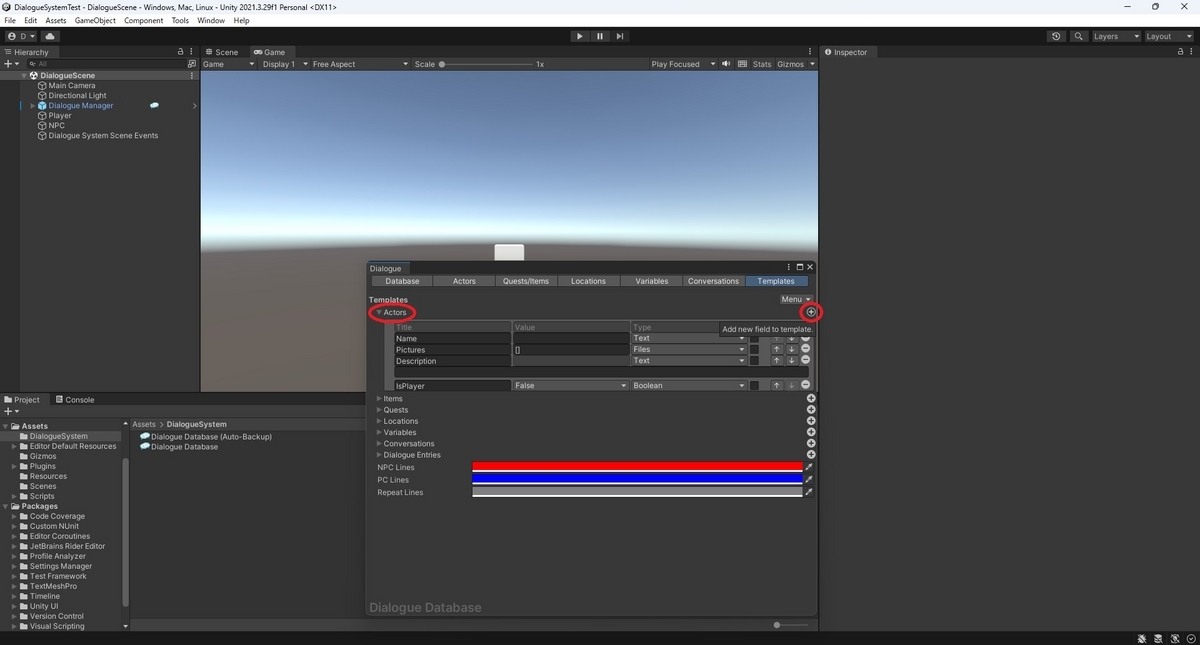Open the Quests/Items tab
1200x645 pixels.
point(526,281)
